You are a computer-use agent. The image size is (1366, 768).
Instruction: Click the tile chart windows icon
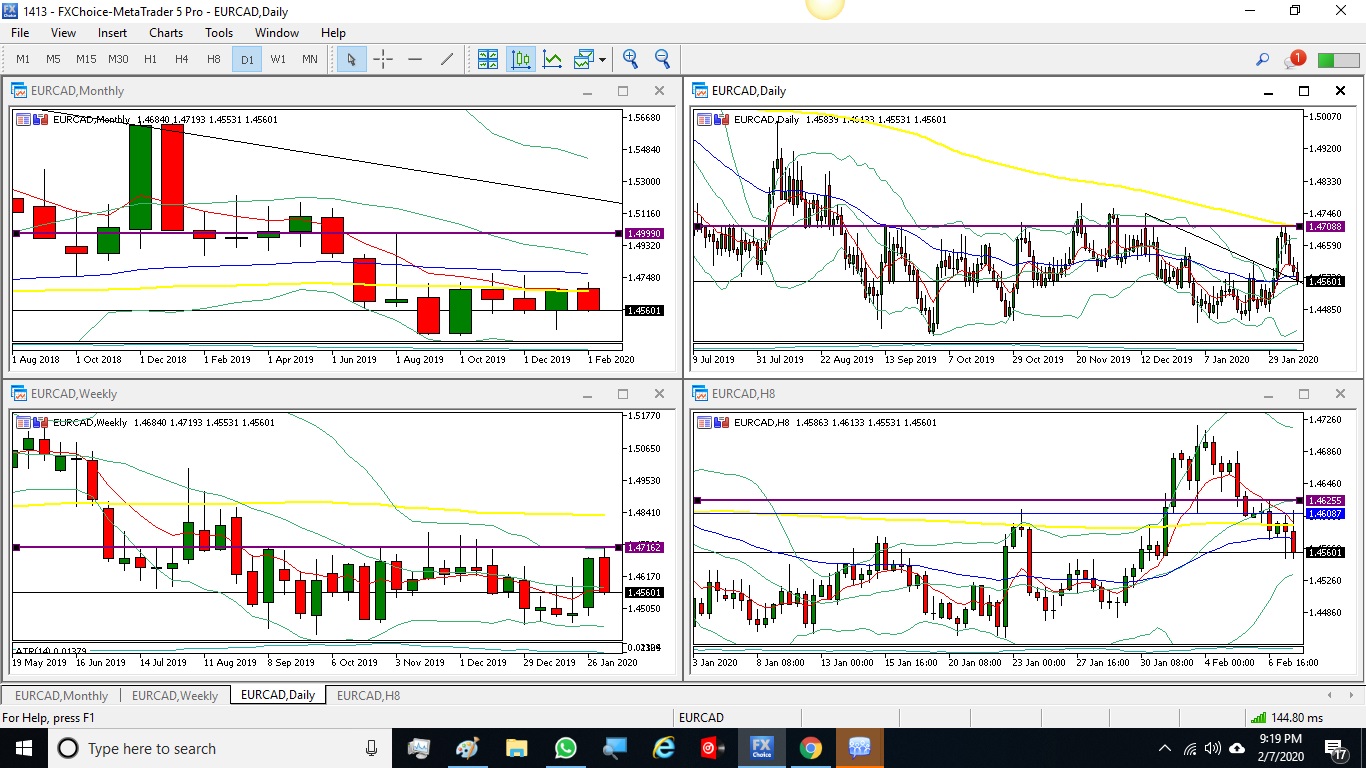[488, 59]
